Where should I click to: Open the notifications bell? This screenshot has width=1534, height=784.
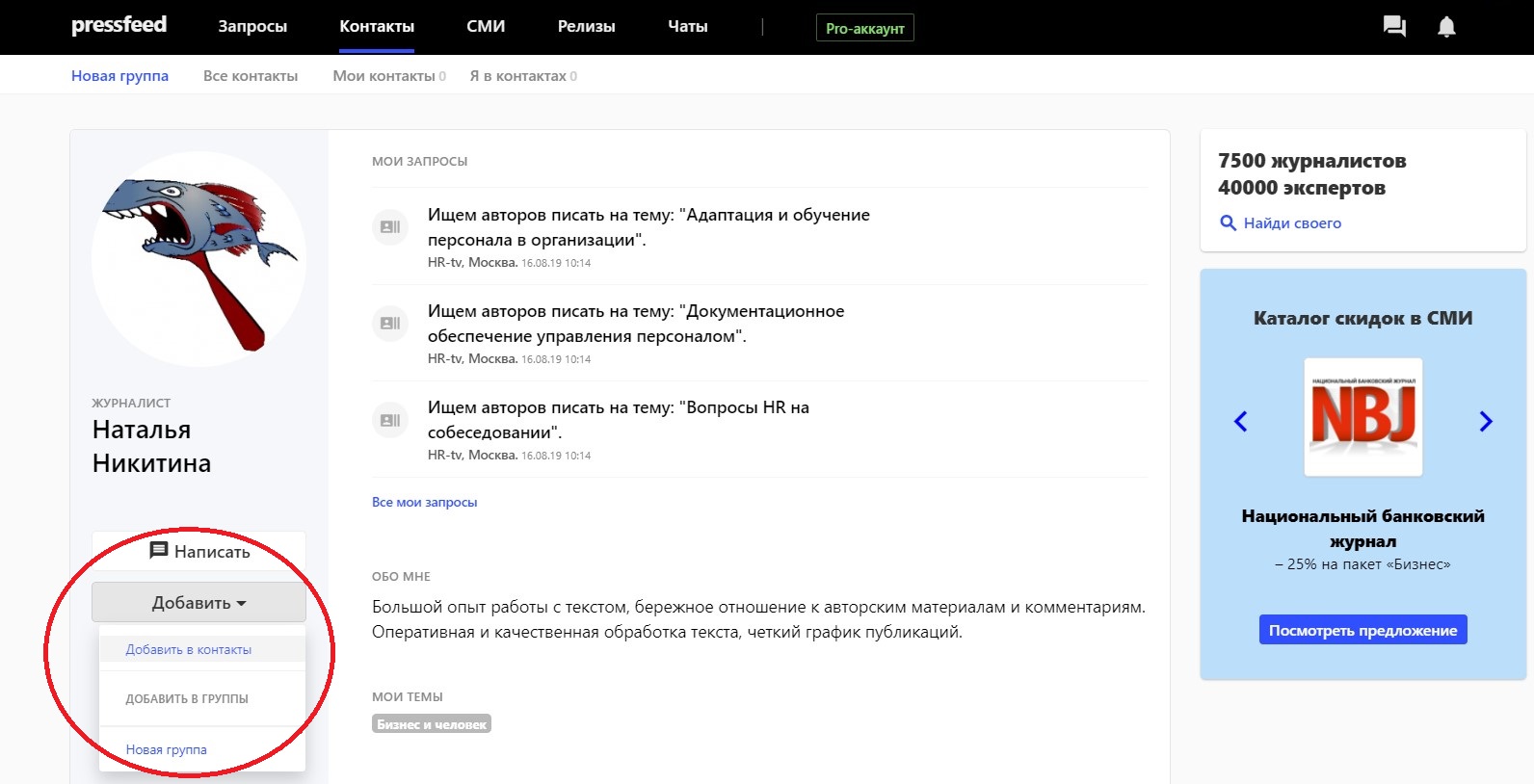pos(1446,27)
